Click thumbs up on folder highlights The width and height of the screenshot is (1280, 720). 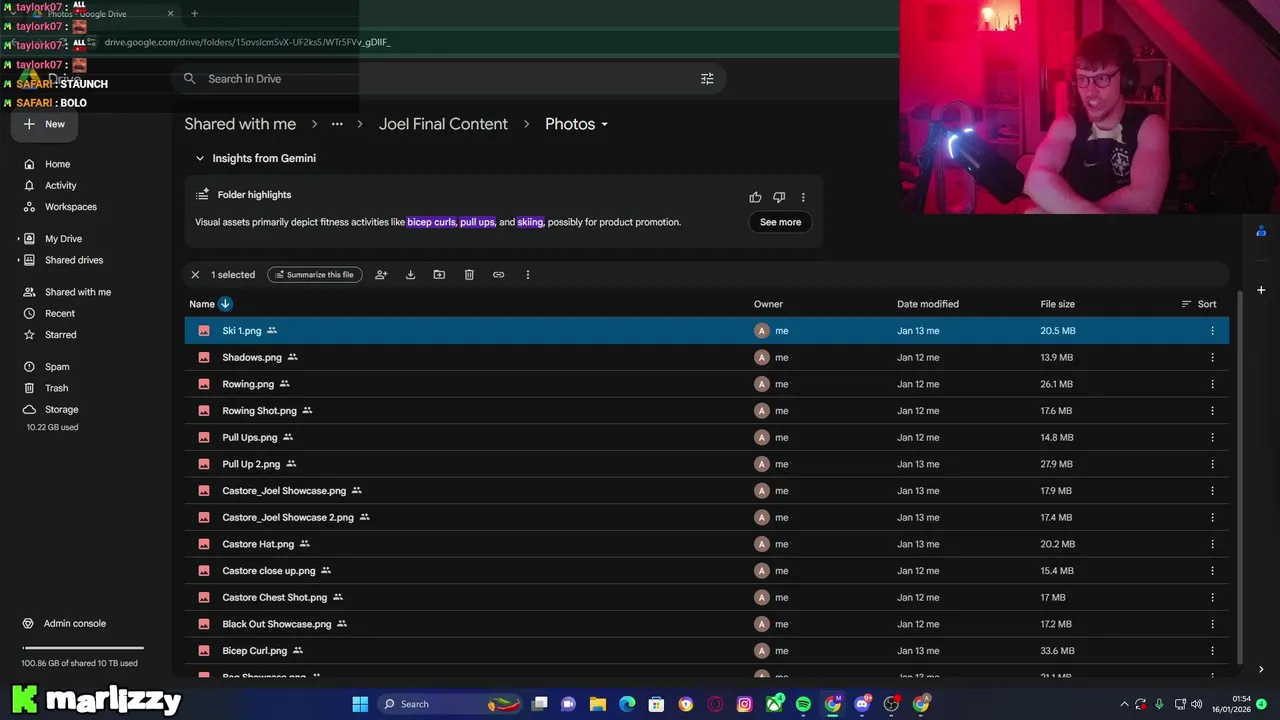pyautogui.click(x=755, y=197)
